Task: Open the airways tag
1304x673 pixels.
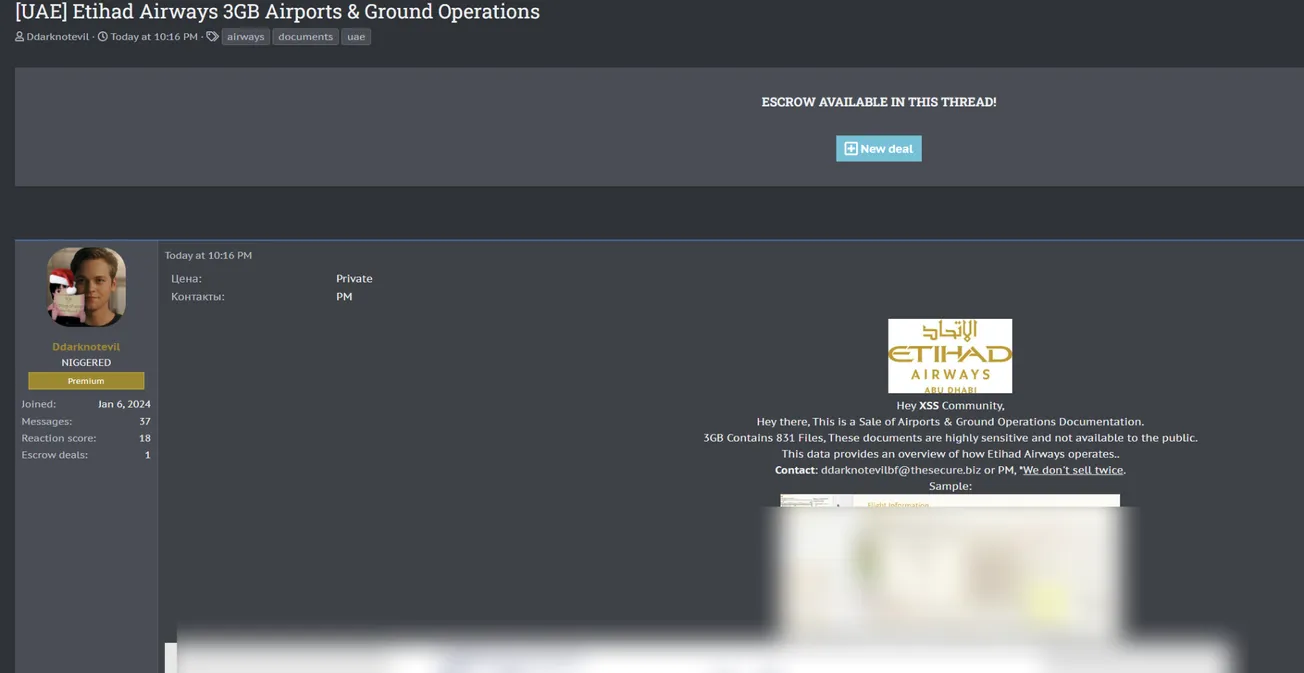Action: click(x=245, y=37)
